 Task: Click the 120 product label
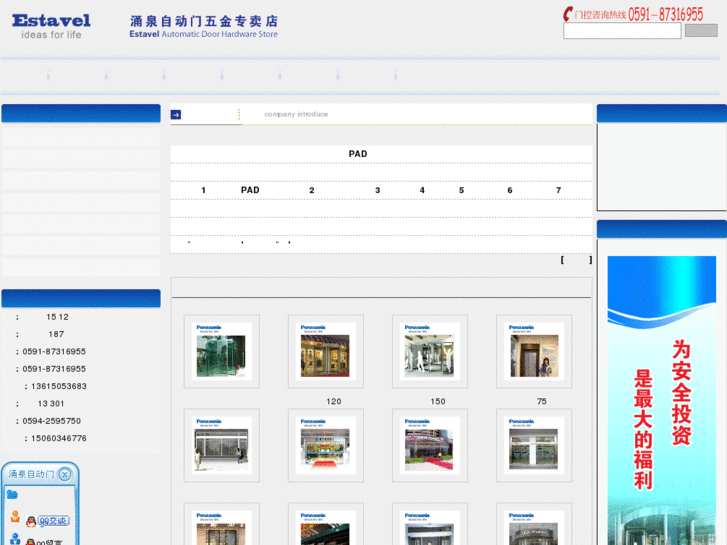[x=334, y=401]
